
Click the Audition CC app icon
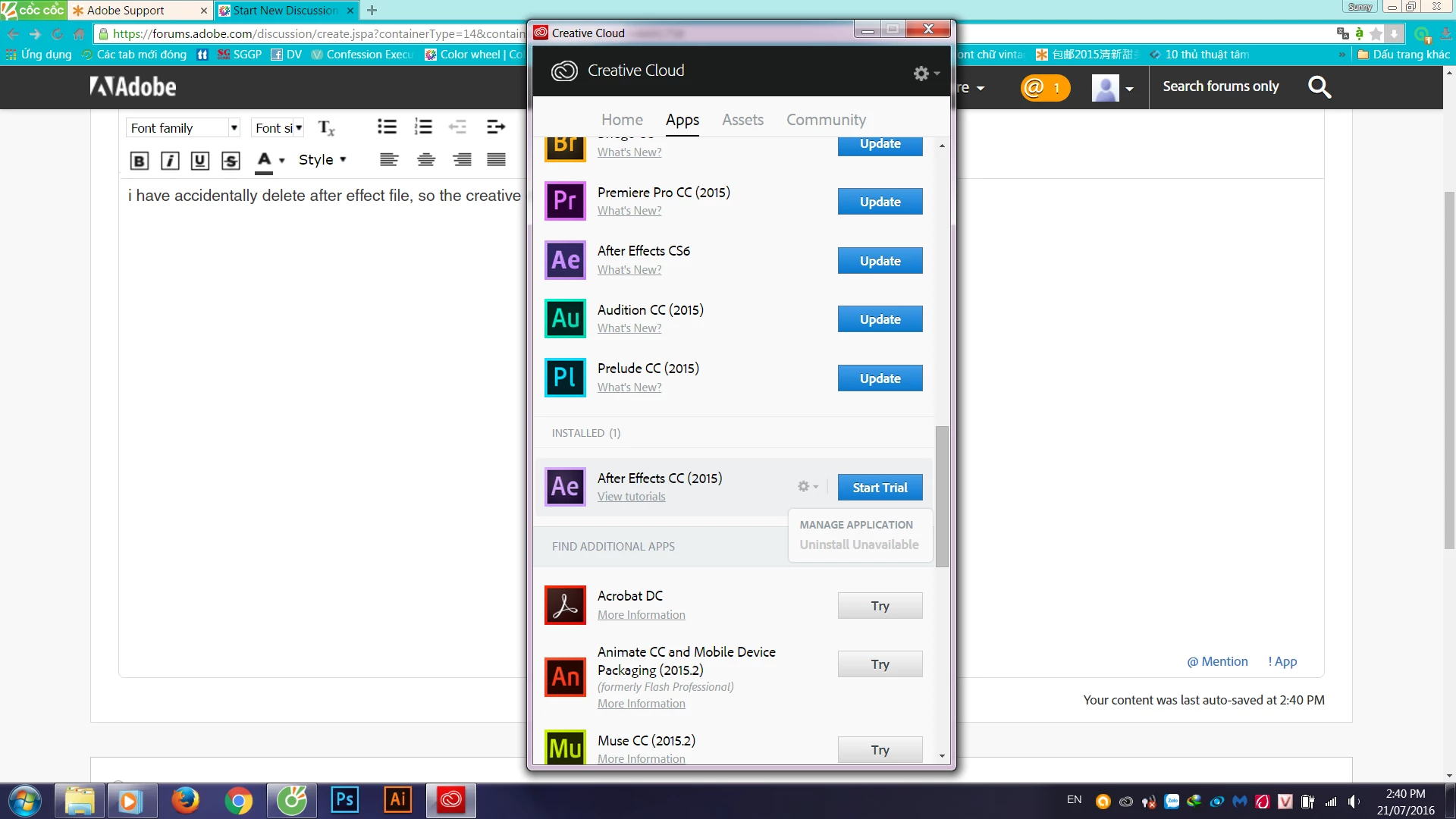coord(565,318)
